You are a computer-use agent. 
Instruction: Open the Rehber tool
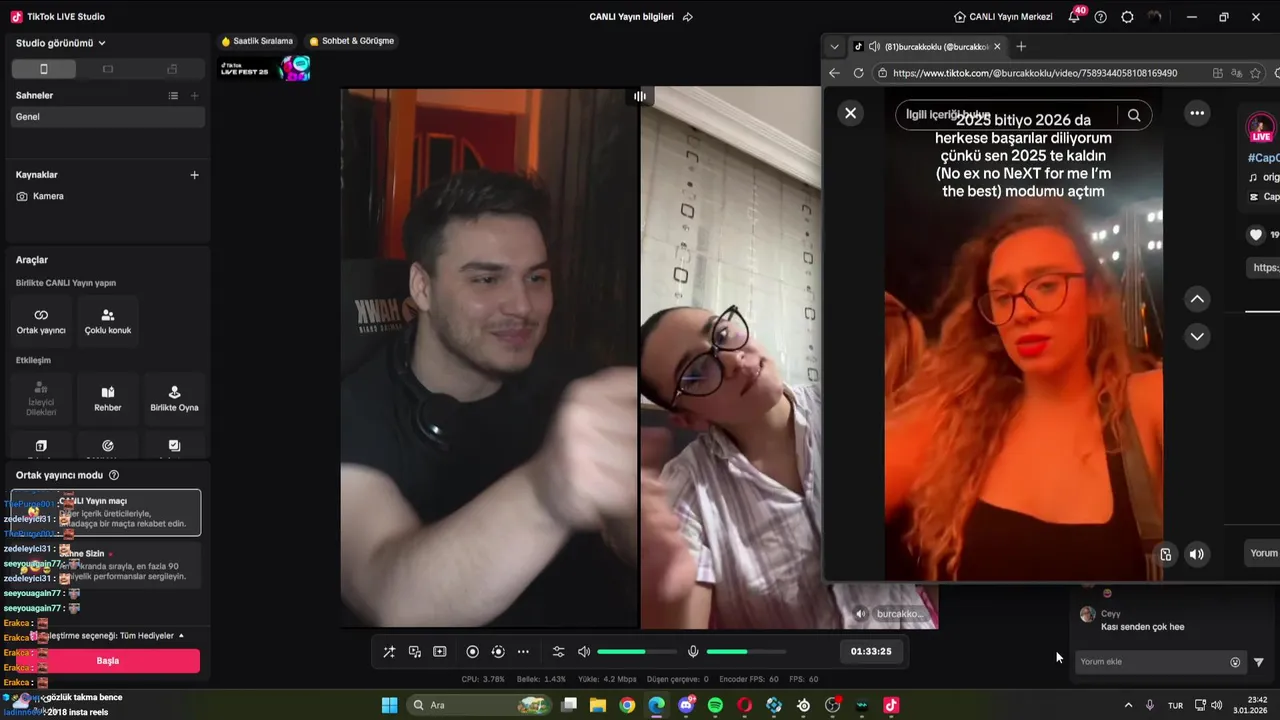tap(107, 398)
